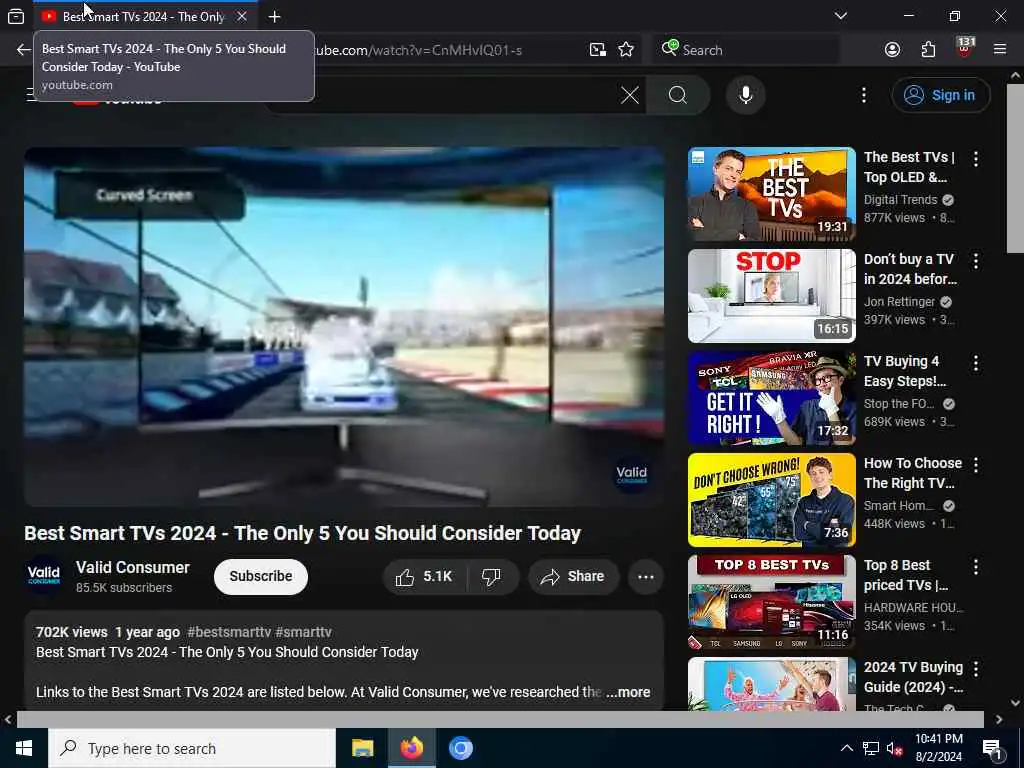
Task: Click the picture-in-picture icon in address bar
Action: click(x=598, y=50)
